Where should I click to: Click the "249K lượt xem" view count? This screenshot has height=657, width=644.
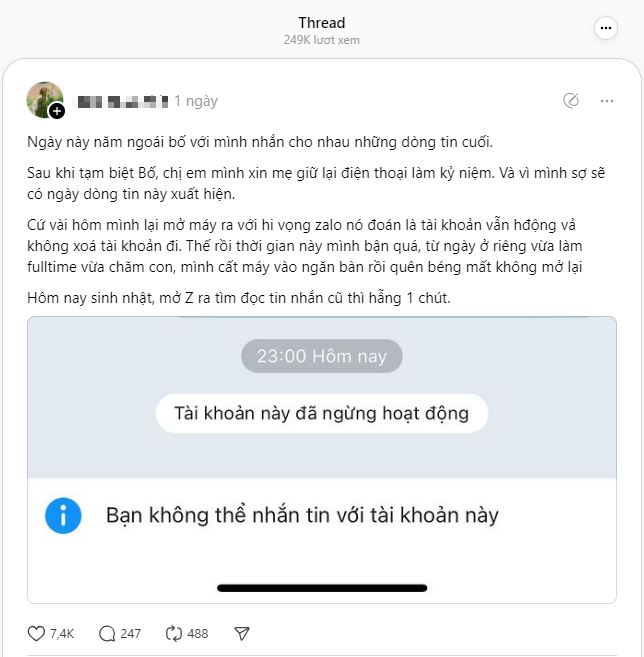click(x=321, y=40)
